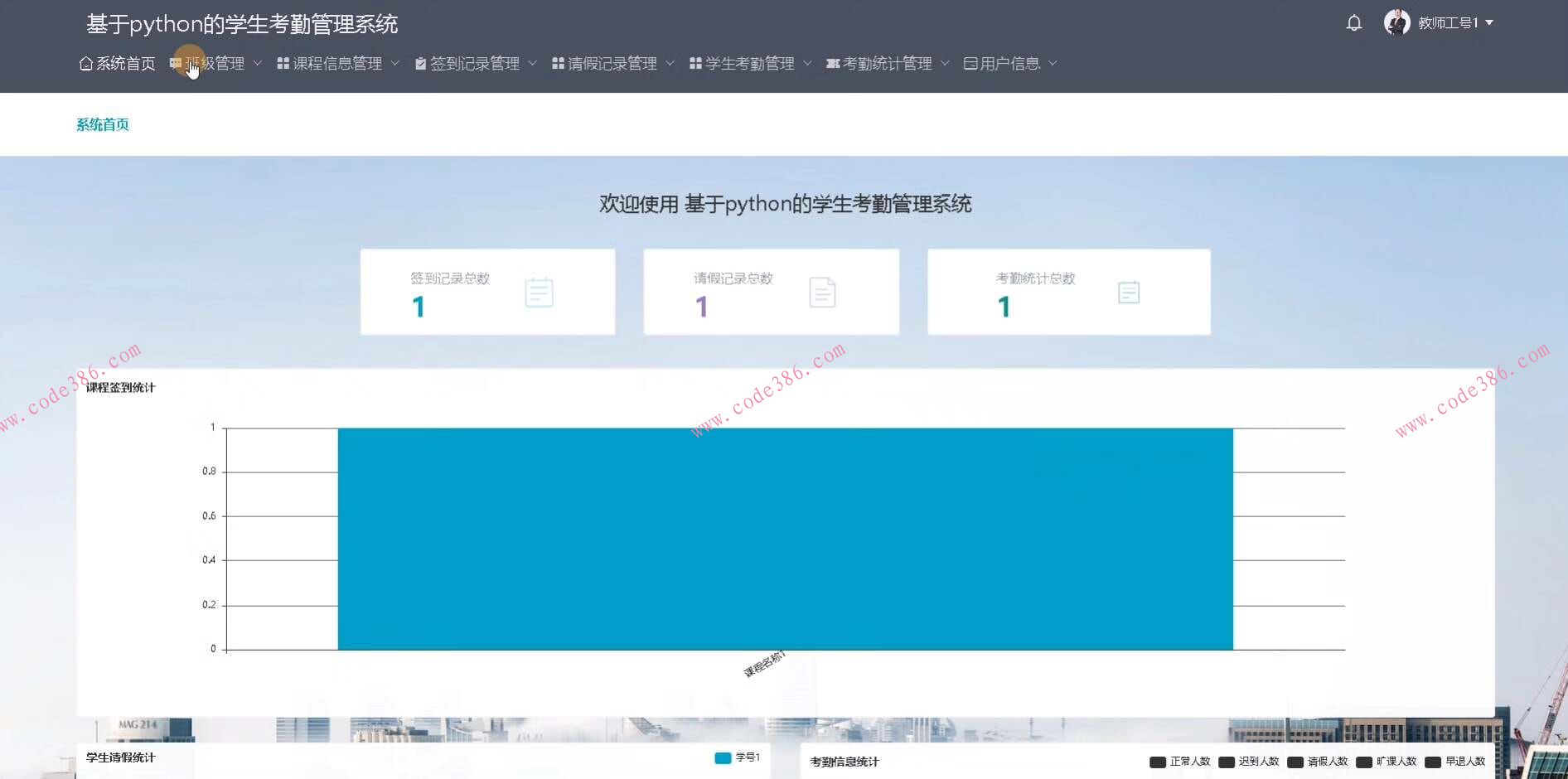
Task: Click the system title 基于python的学生考勤管理系统
Action: [x=241, y=24]
